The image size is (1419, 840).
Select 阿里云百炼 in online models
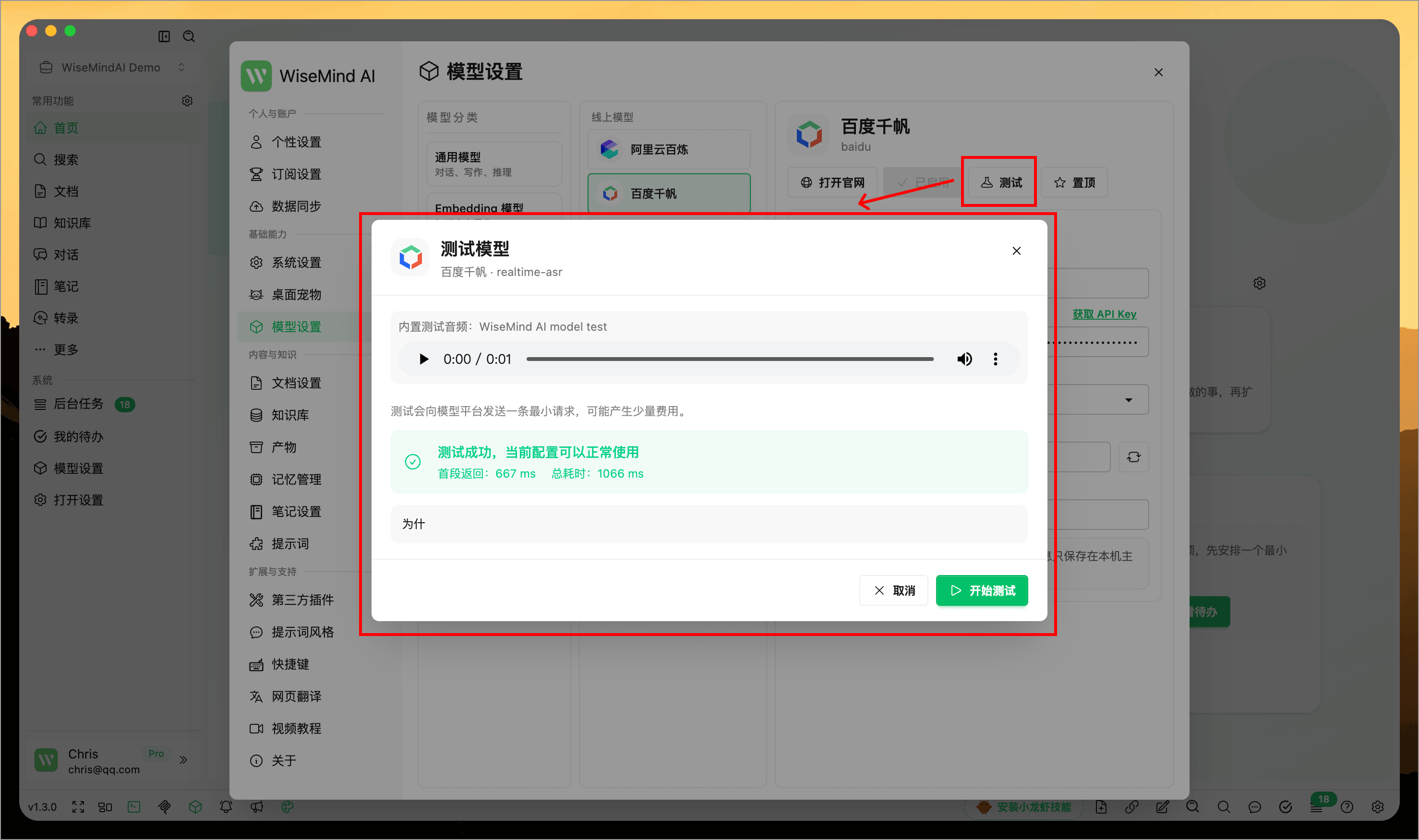(669, 149)
